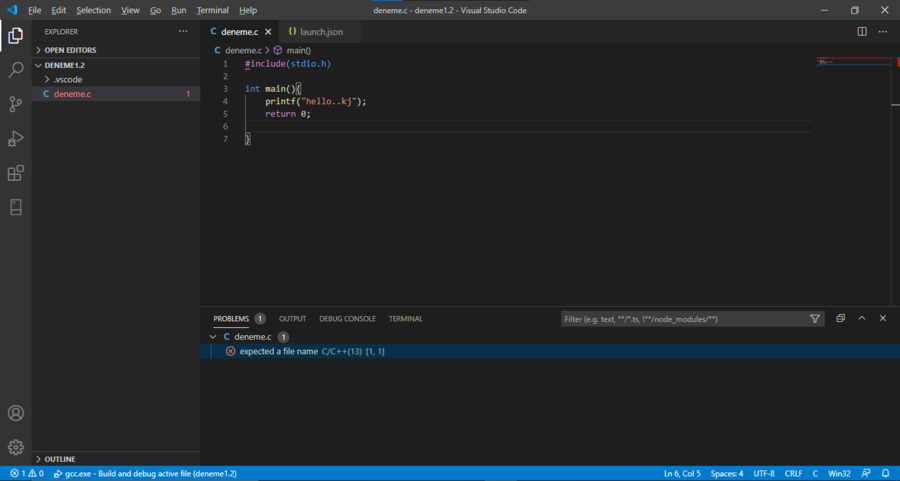Close the deneme.c editor tab
The height and width of the screenshot is (481, 900).
268,32
